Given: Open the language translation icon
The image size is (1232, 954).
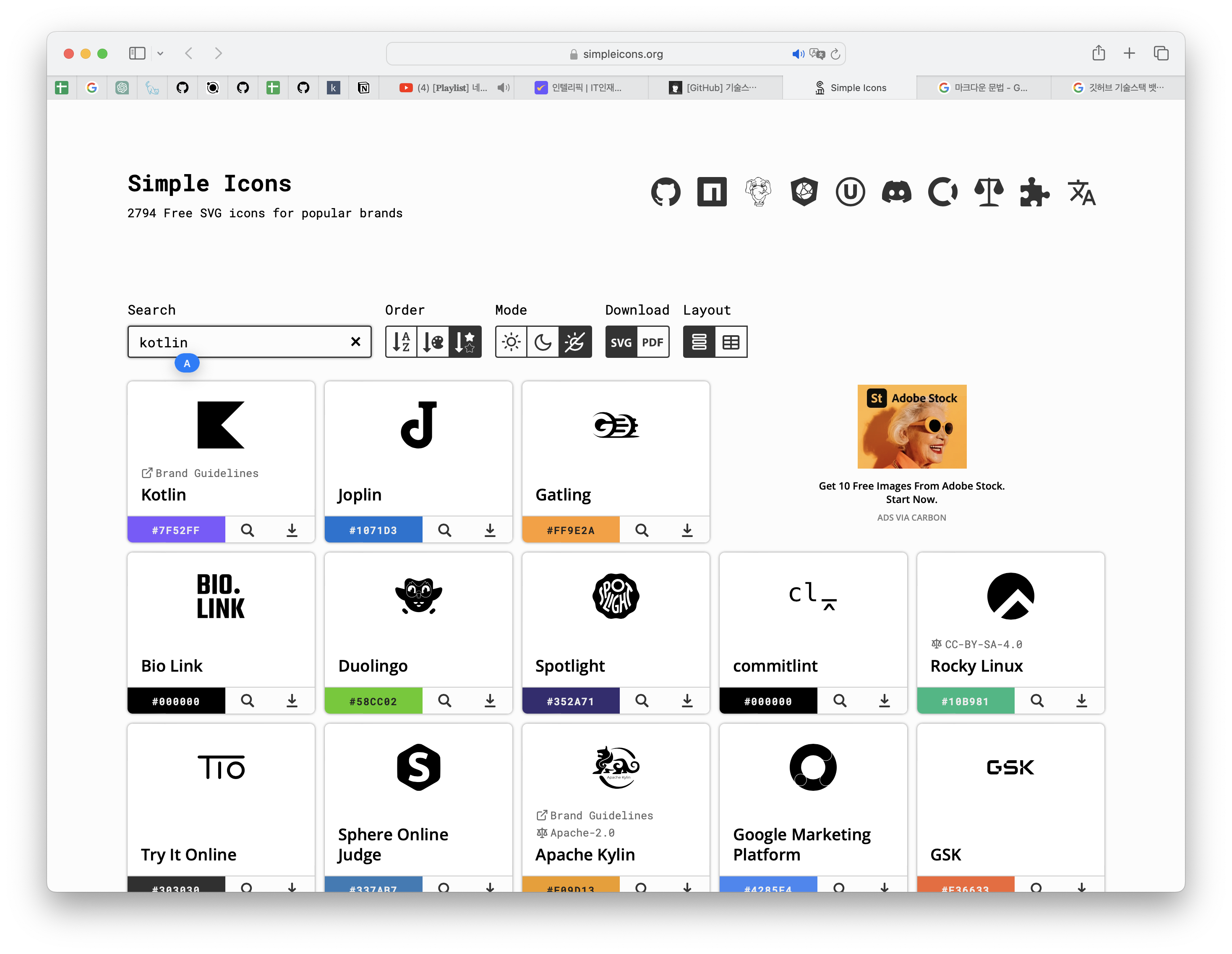Looking at the screenshot, I should tap(1081, 192).
